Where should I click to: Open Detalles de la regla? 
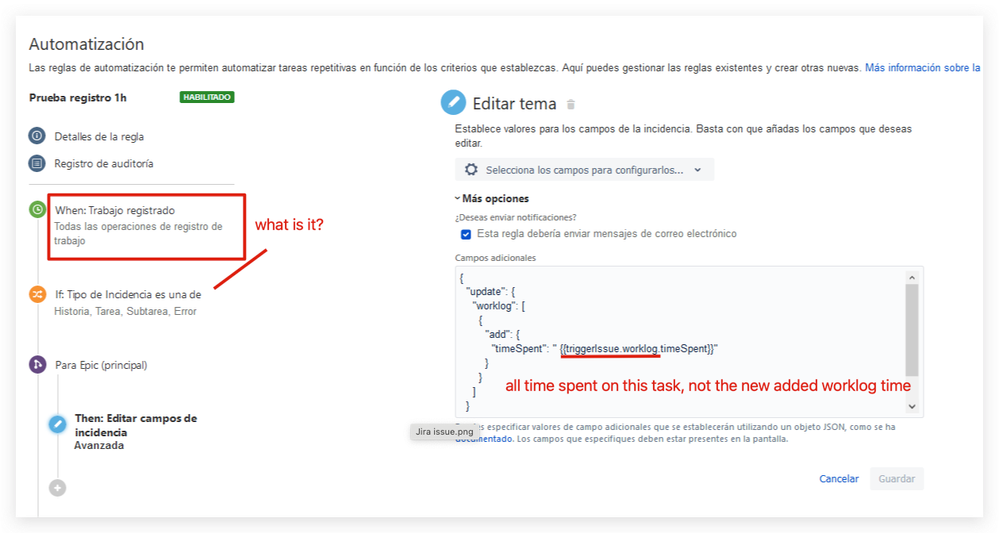point(99,136)
